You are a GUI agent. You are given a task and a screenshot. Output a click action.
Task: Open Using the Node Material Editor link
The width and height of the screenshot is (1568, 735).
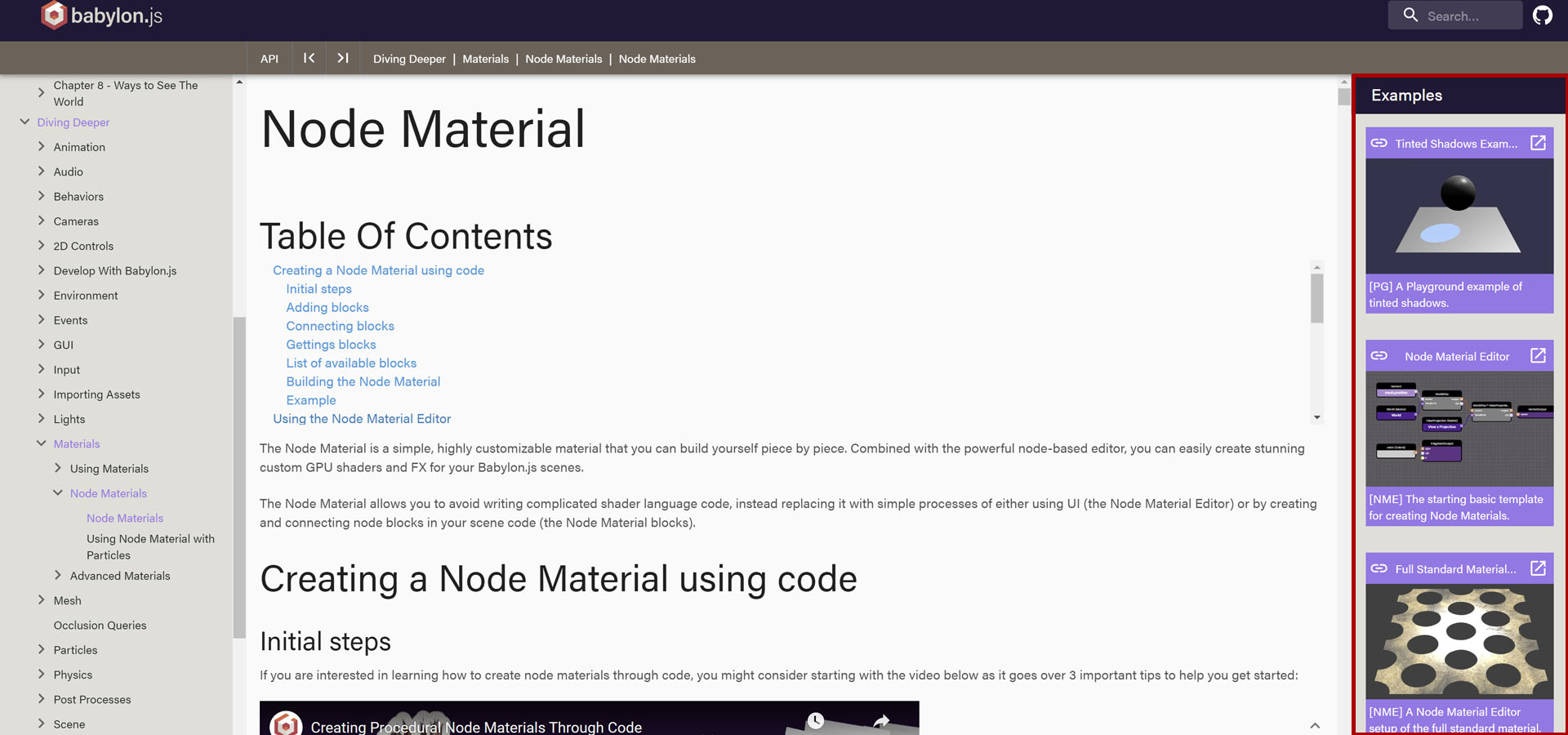[x=362, y=418]
